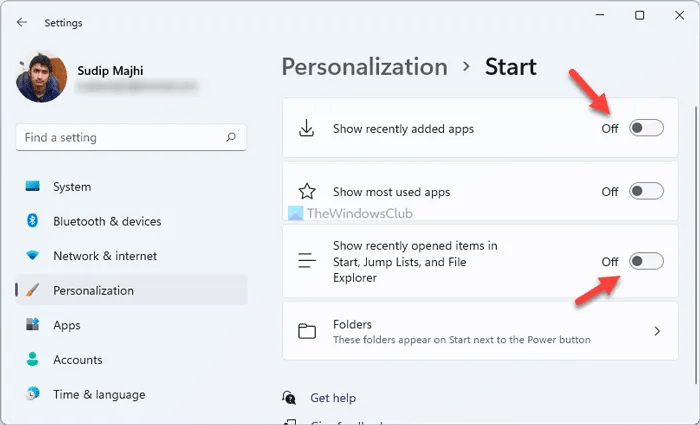Click the Apps icon in sidebar
This screenshot has height=425, width=700.
click(33, 325)
